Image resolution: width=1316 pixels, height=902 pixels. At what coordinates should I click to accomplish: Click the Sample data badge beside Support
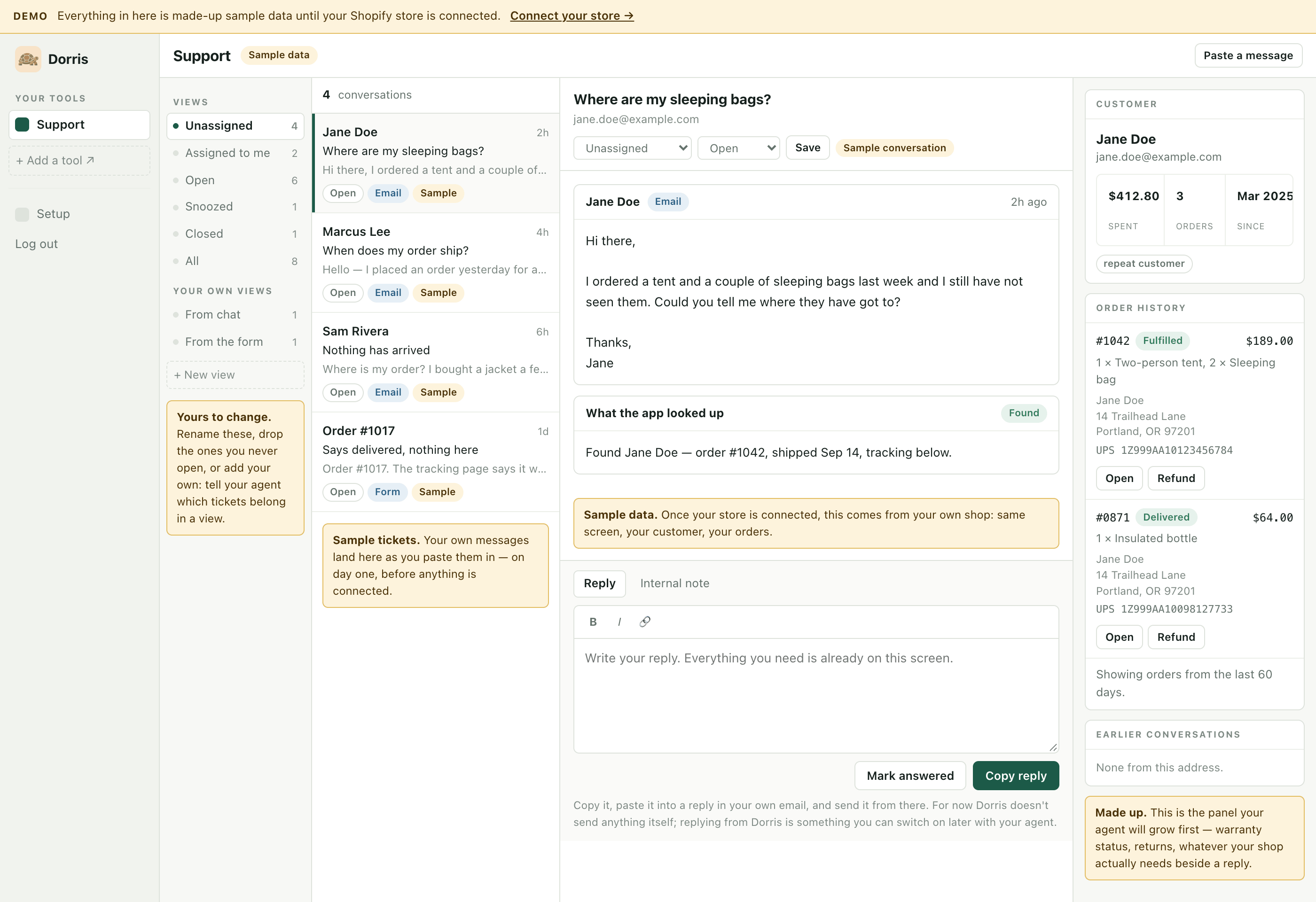[x=279, y=55]
